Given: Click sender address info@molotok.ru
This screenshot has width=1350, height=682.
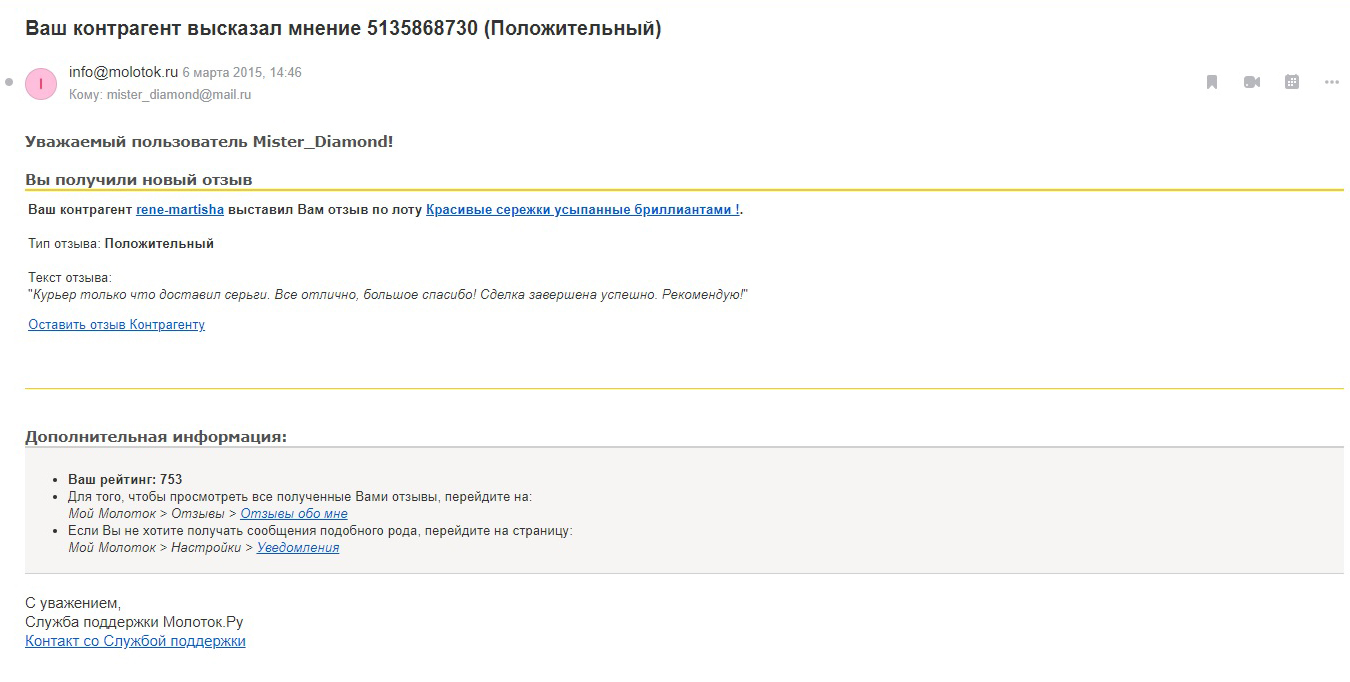Looking at the screenshot, I should 123,72.
